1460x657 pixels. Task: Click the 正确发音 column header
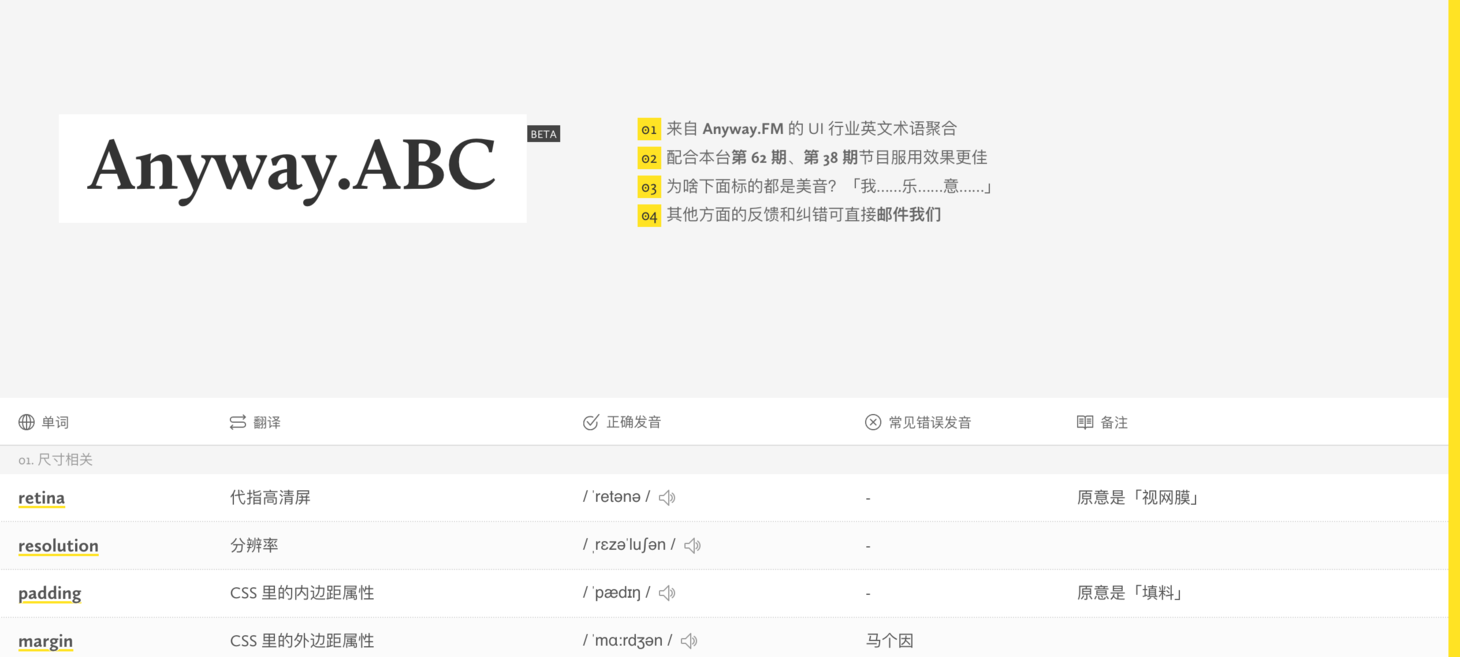click(x=634, y=423)
